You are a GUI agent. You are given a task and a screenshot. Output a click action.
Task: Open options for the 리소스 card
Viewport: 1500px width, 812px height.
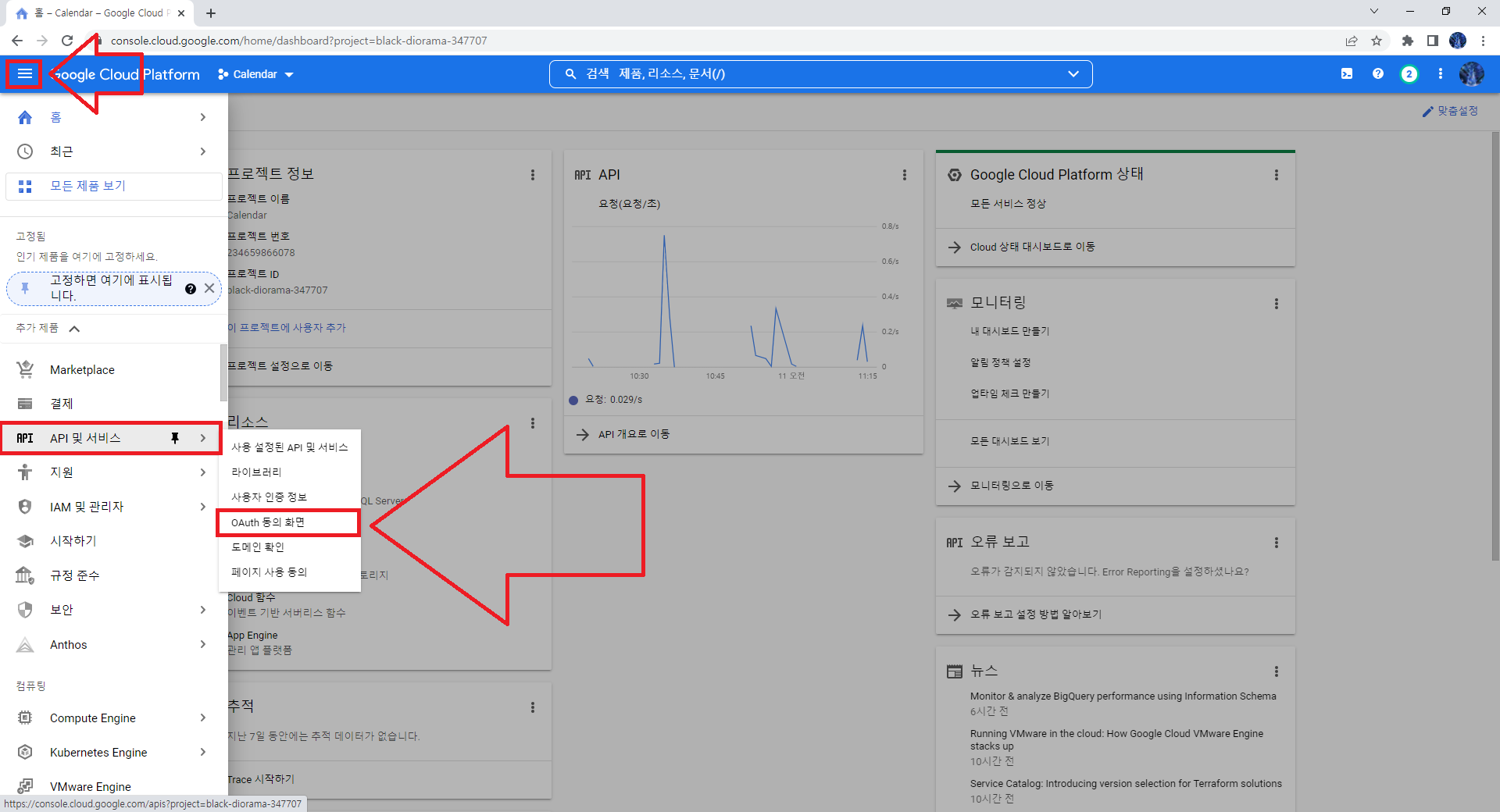(533, 423)
